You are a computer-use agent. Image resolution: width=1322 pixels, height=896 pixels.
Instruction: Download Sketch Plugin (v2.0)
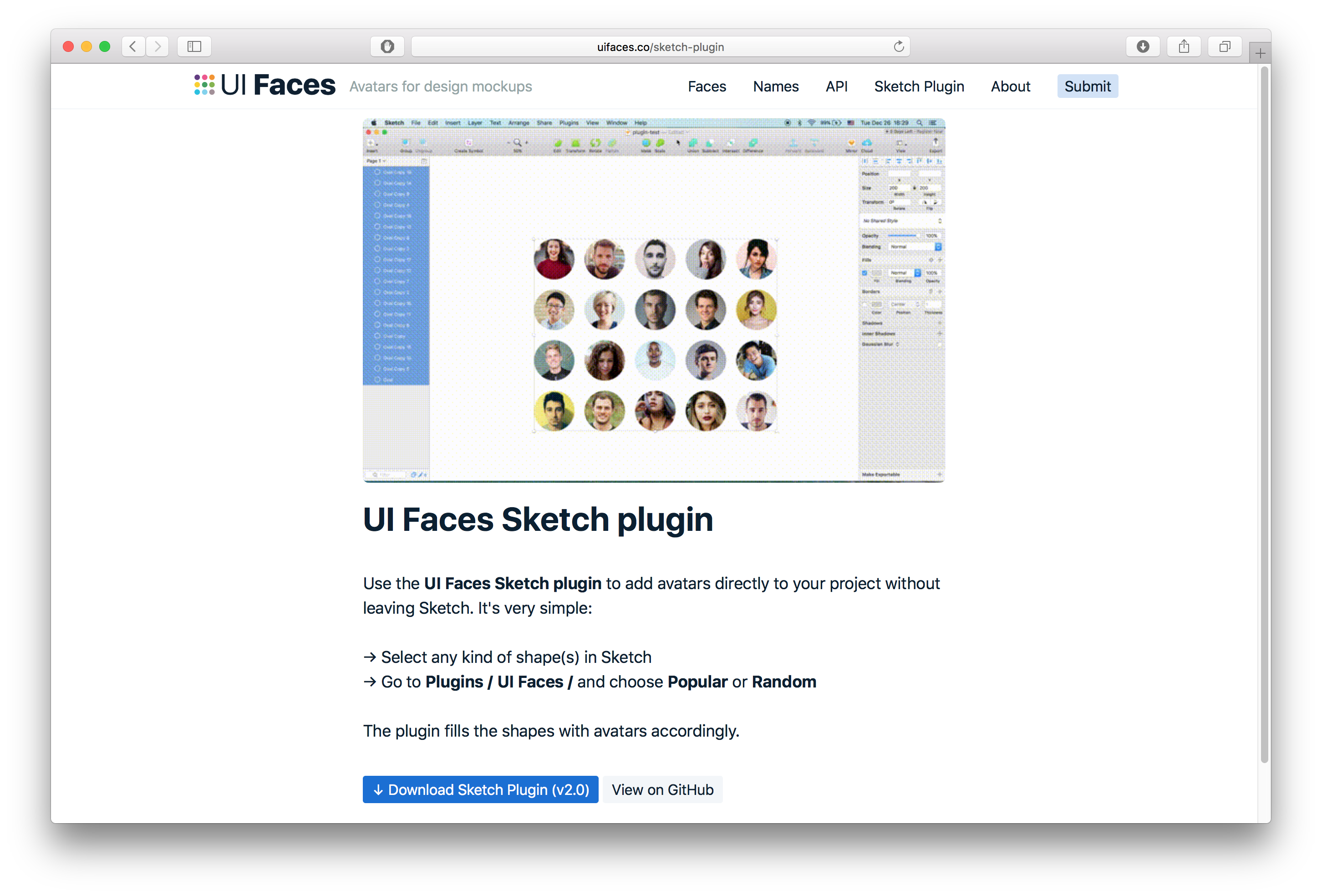click(480, 789)
